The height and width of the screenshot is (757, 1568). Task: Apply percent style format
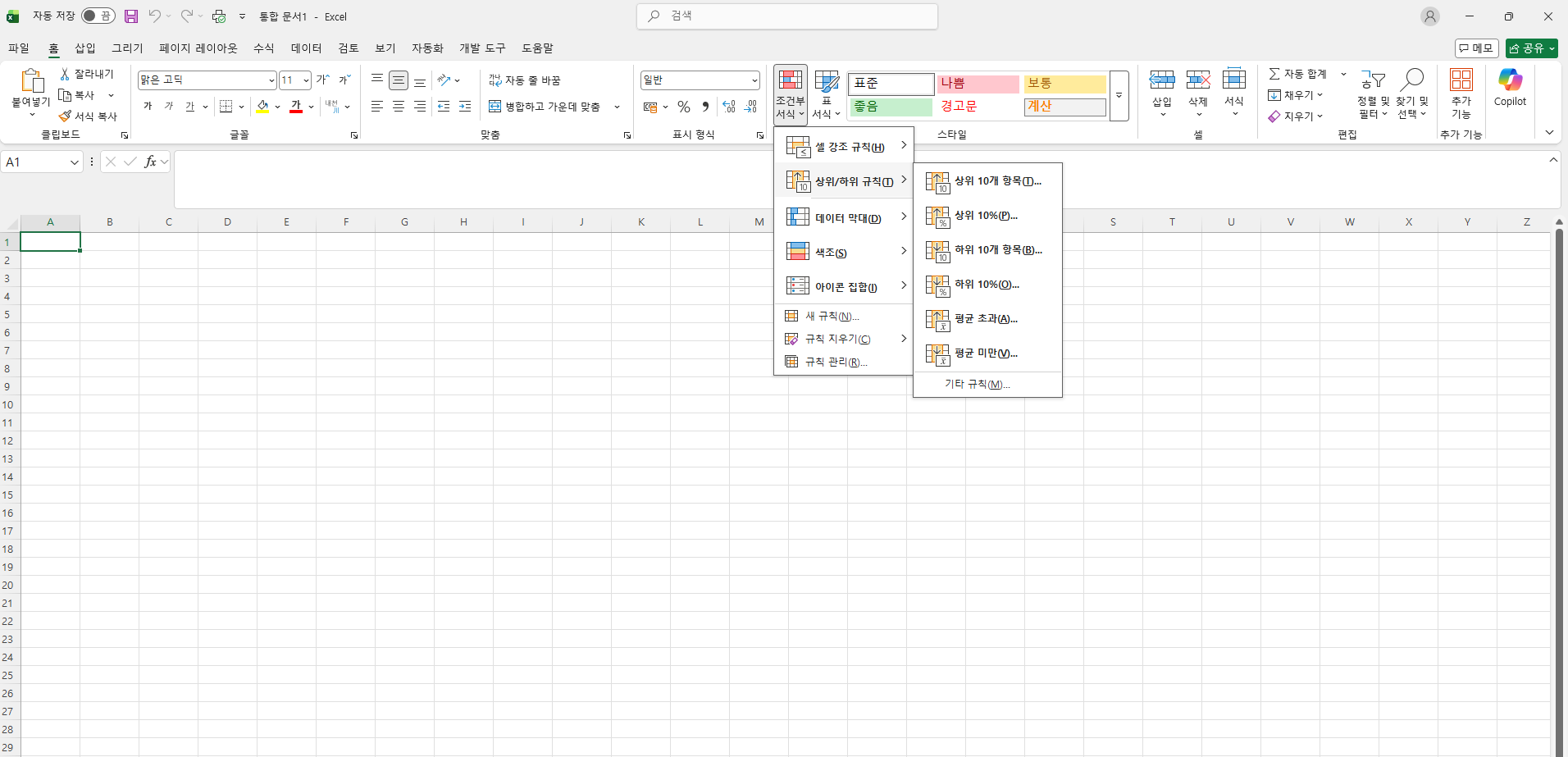pyautogui.click(x=684, y=107)
